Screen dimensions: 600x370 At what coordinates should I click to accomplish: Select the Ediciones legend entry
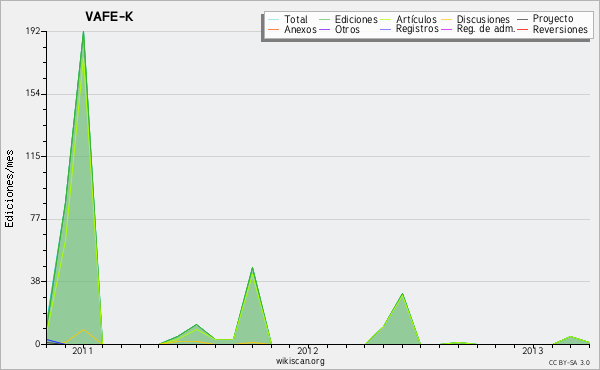tap(356, 19)
